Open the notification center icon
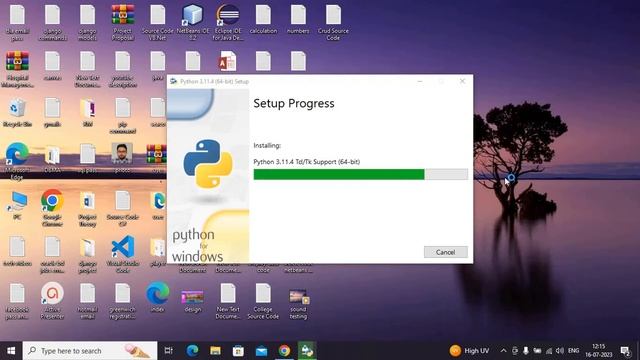640x360 pixels. pyautogui.click(x=625, y=351)
